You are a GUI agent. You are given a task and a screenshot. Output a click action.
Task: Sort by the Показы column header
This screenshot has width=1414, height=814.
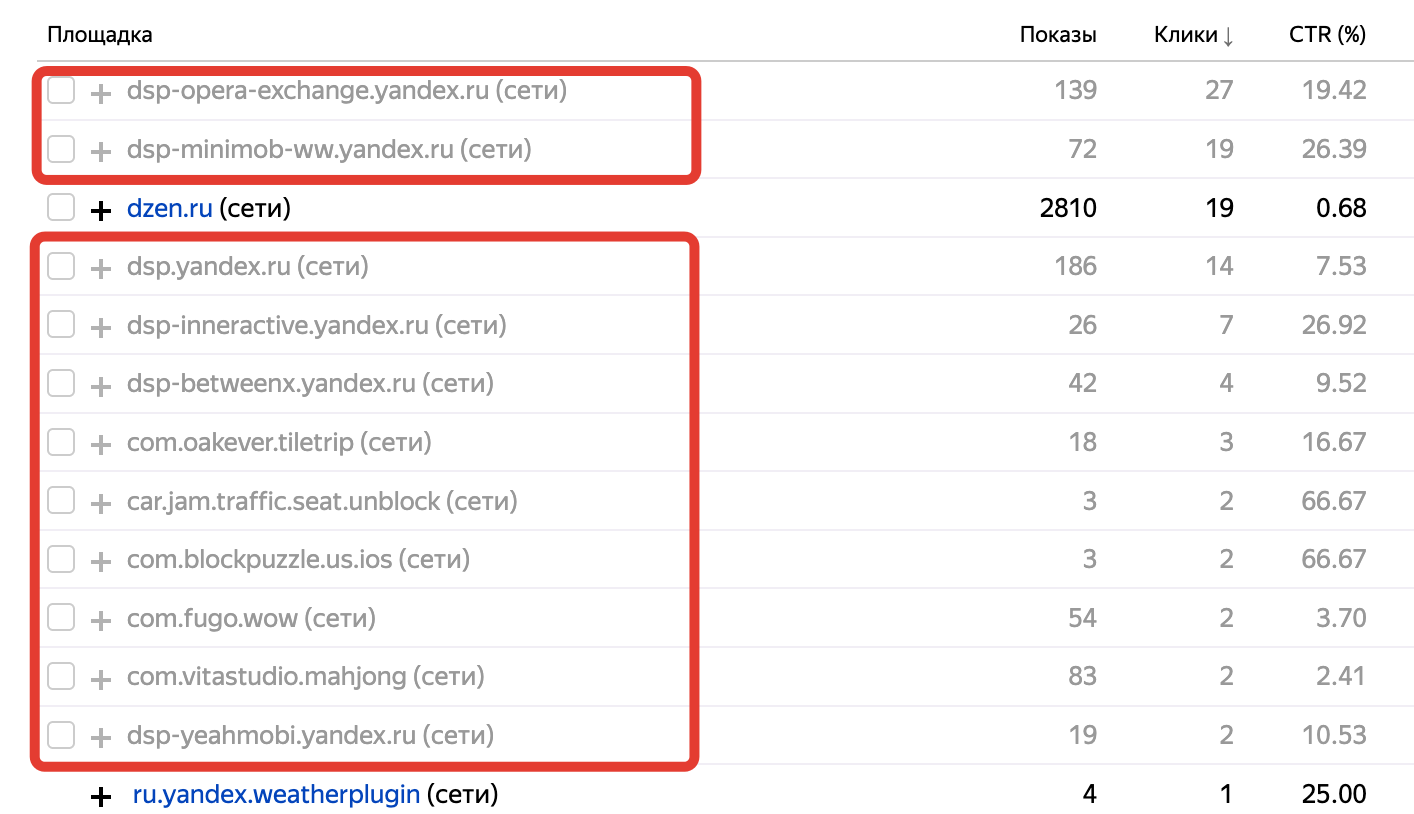click(x=1058, y=35)
